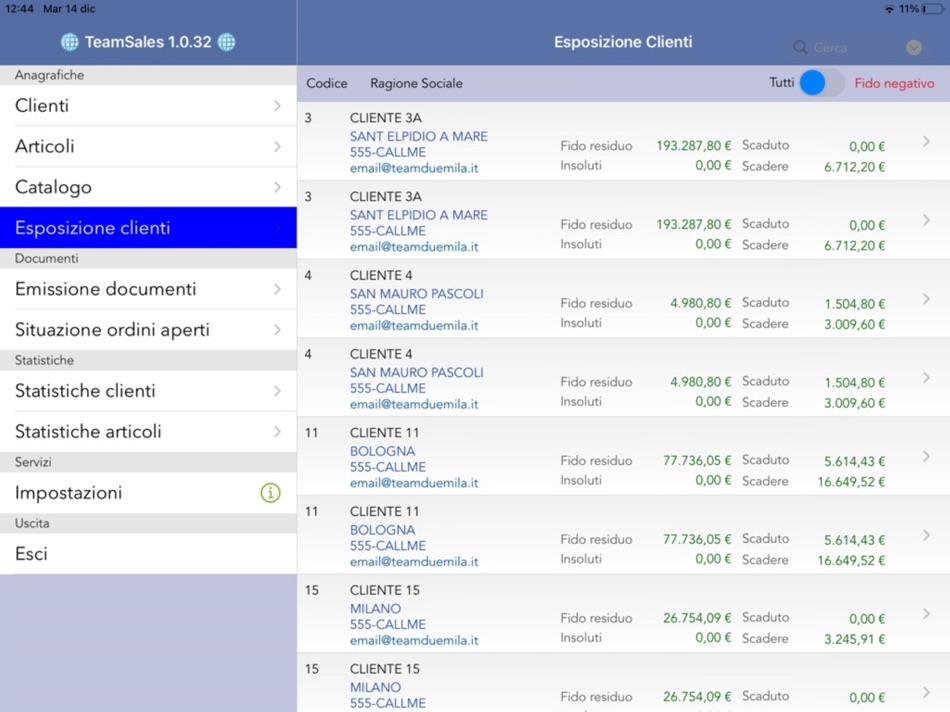Enable the Fido negativo filter
The width and height of the screenshot is (950, 712).
point(894,84)
